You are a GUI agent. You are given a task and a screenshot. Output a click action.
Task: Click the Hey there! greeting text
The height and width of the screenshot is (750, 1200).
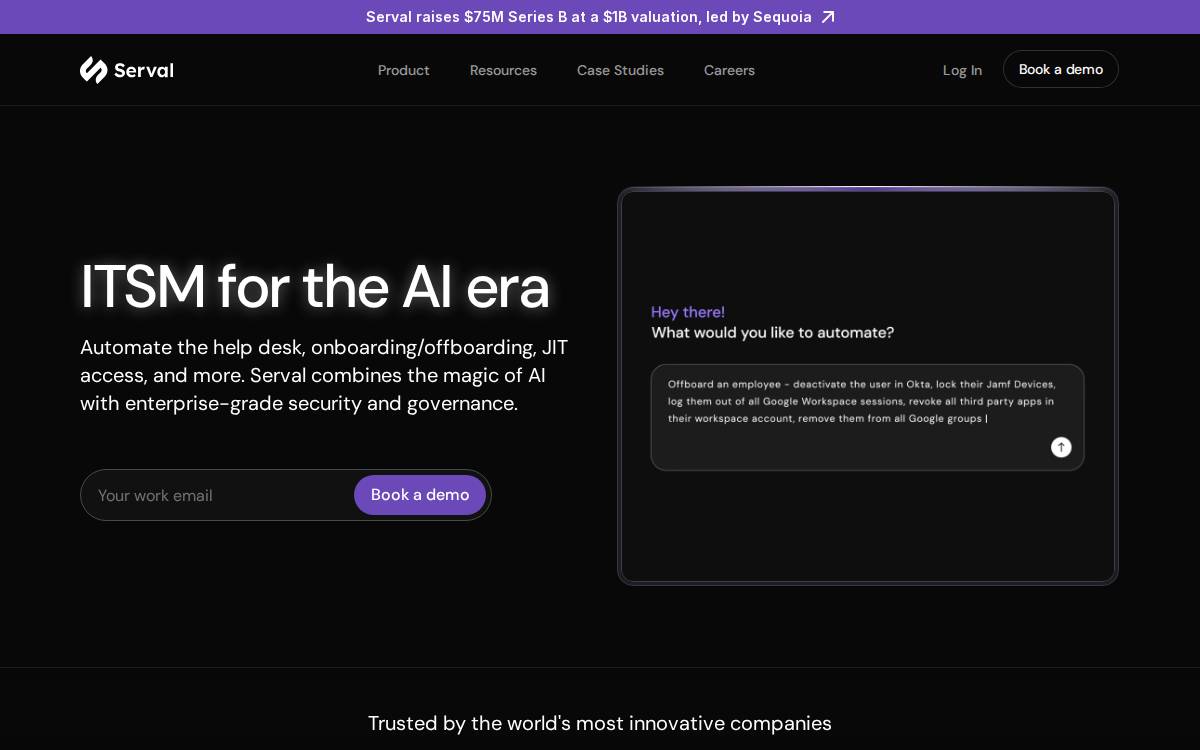[x=688, y=312]
